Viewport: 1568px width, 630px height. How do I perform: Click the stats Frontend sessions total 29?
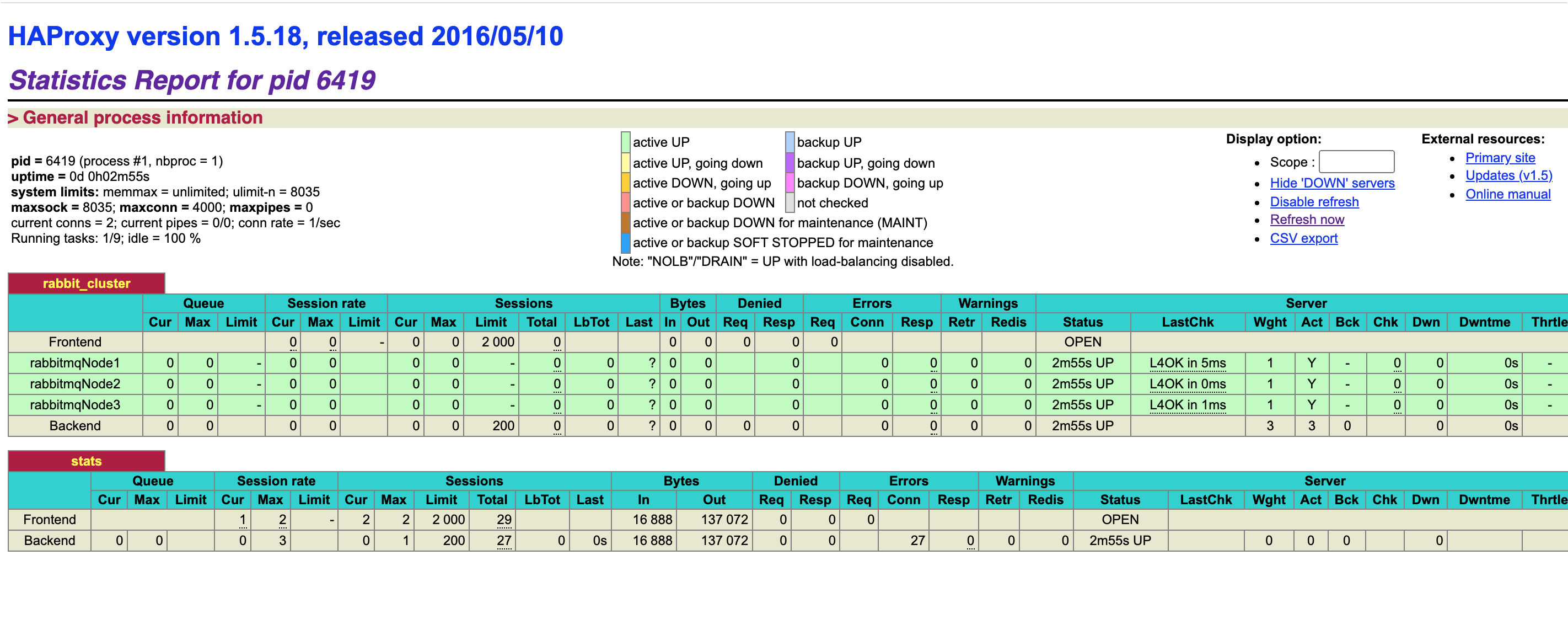coord(504,520)
